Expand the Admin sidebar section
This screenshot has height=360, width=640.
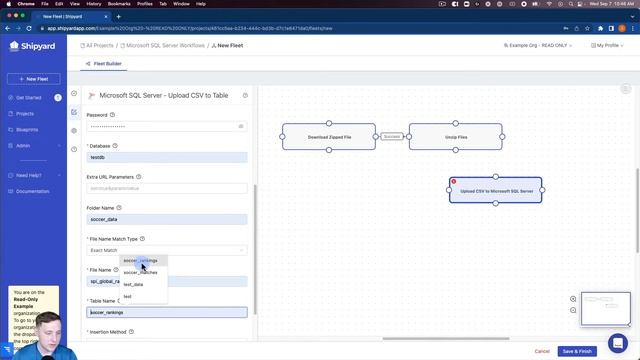click(x=34, y=146)
